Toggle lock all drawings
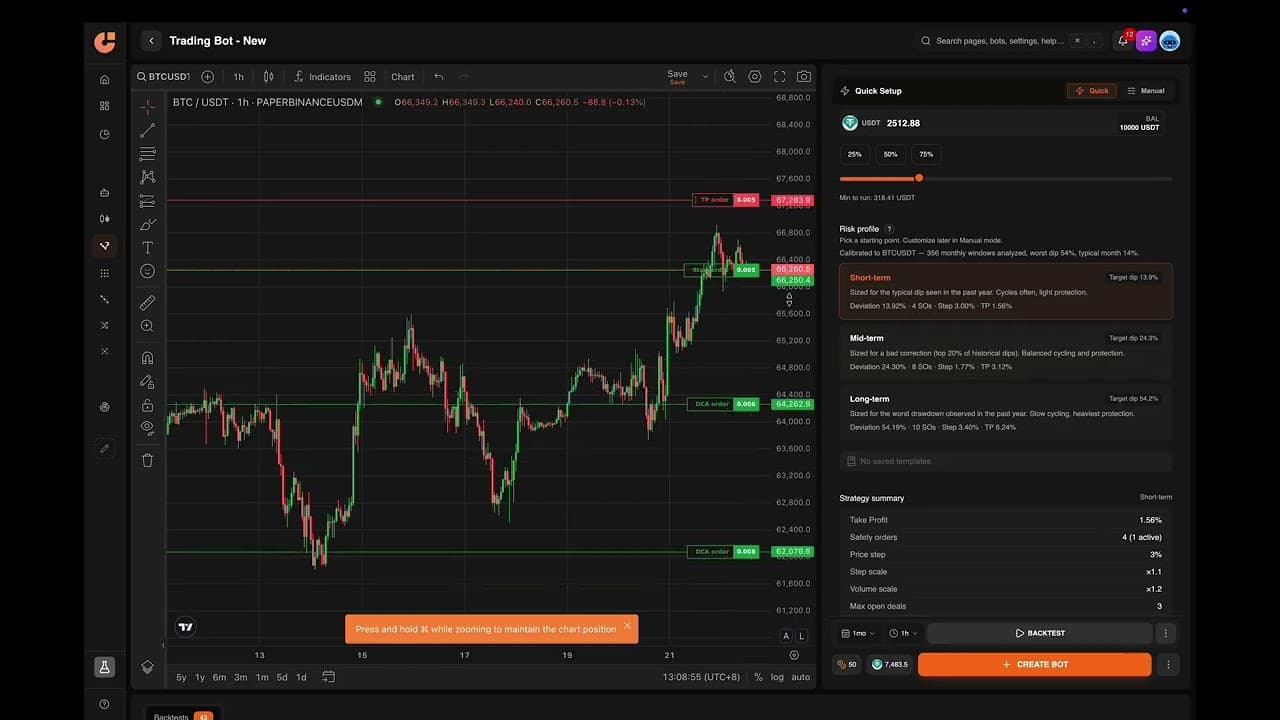Image resolution: width=1280 pixels, height=720 pixels. click(x=147, y=405)
